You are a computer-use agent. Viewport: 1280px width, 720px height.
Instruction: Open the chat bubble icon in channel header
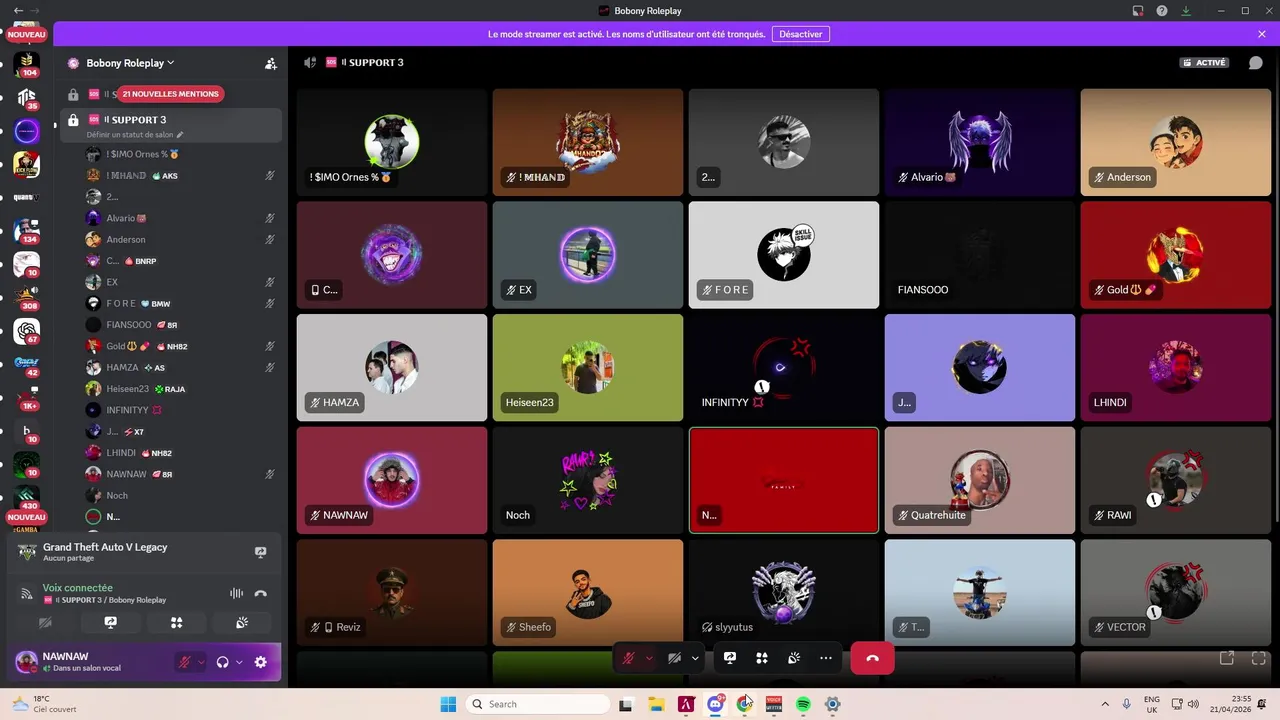point(1256,62)
